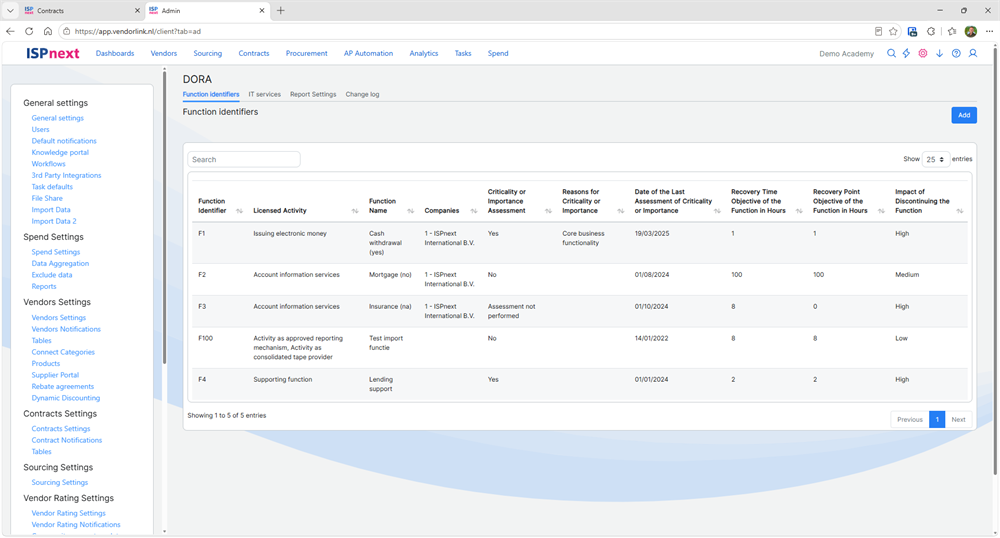Open the Show entries count dropdown
This screenshot has width=1000, height=538.
936,159
